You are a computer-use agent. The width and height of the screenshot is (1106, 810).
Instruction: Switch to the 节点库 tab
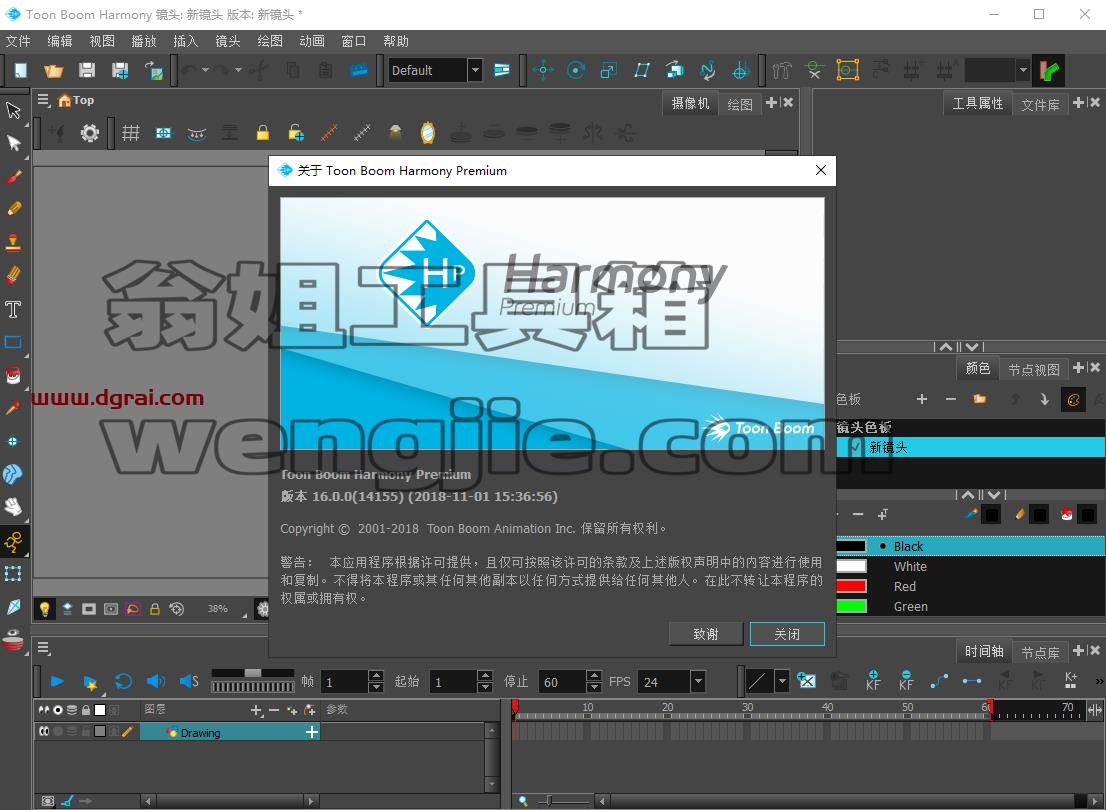click(x=1040, y=653)
